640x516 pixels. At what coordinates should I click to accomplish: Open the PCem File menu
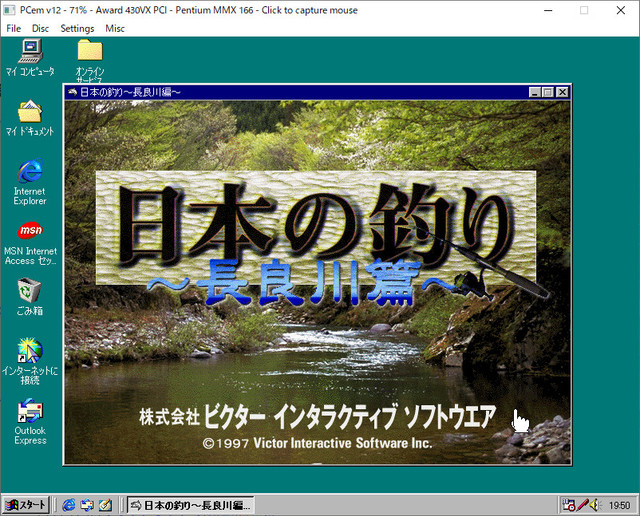[x=13, y=28]
